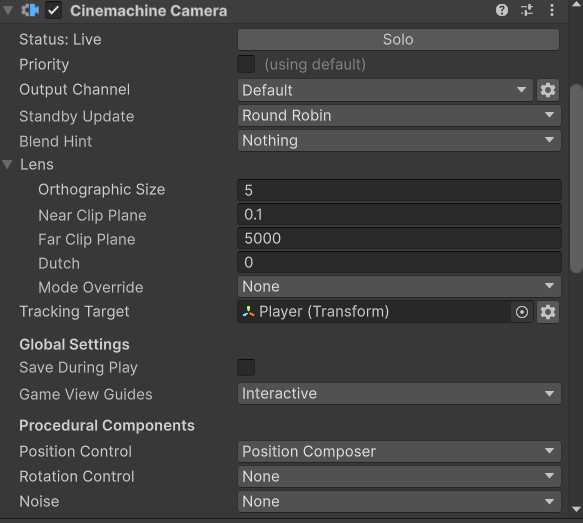This screenshot has height=523, width=583.
Task: Click the Cinemachine Camera header title
Action: click(x=148, y=11)
